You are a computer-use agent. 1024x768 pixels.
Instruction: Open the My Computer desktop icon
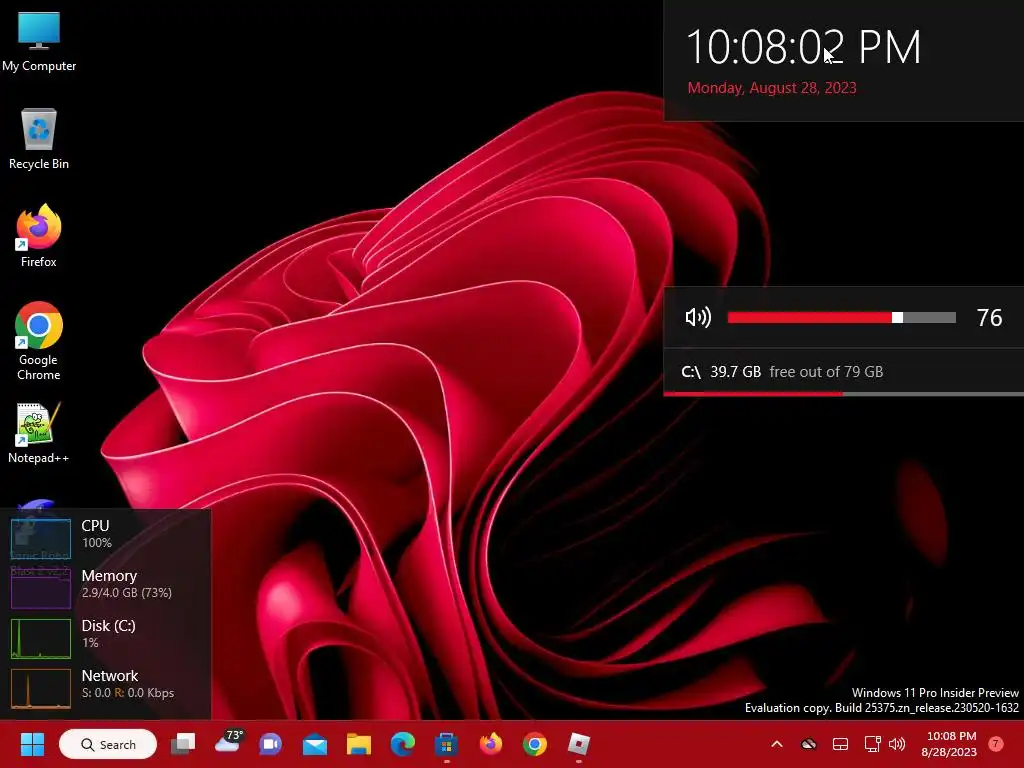(x=39, y=42)
